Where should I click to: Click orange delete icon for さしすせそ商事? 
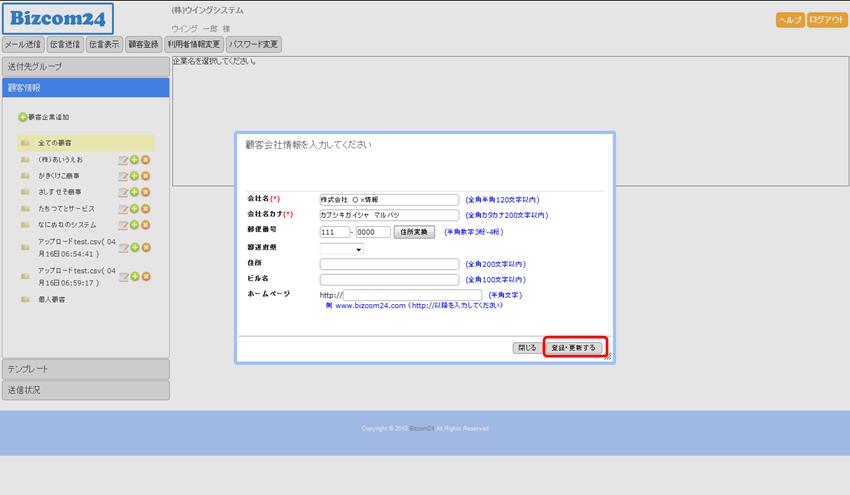click(x=145, y=192)
